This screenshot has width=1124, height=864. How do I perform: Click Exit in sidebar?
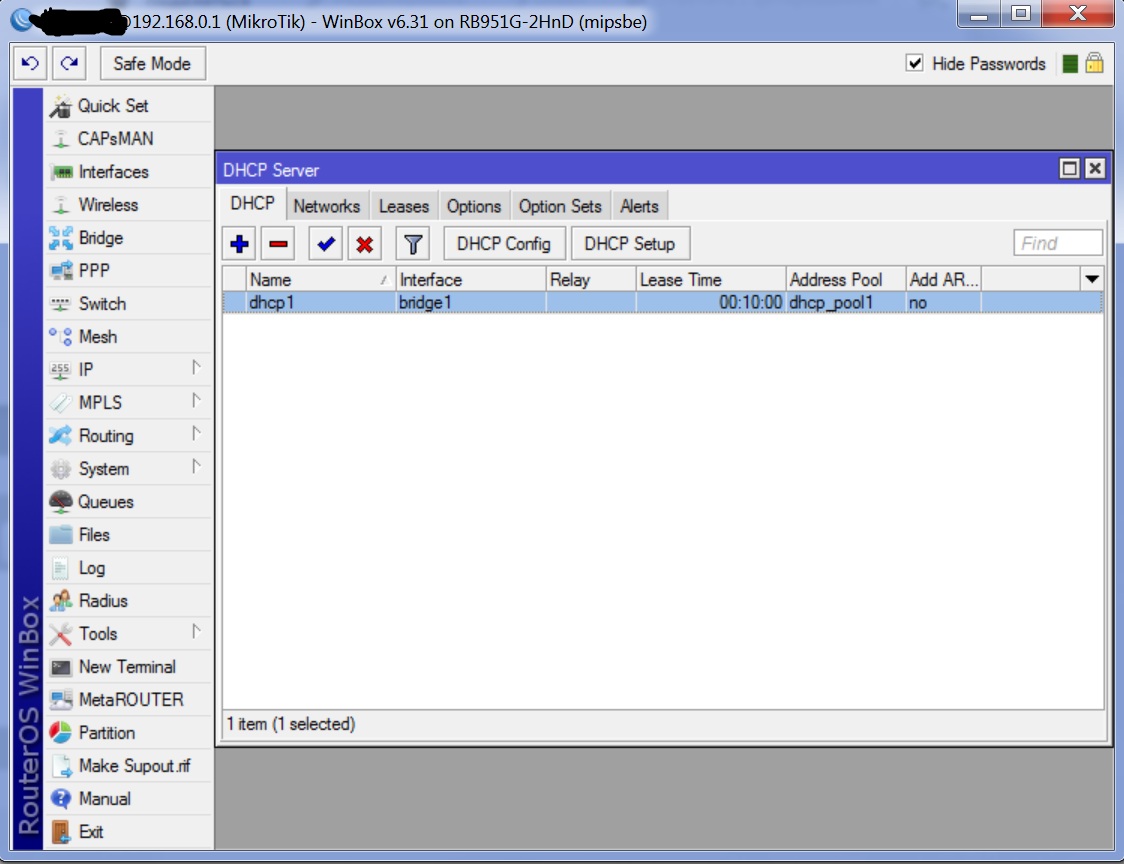coord(128,832)
